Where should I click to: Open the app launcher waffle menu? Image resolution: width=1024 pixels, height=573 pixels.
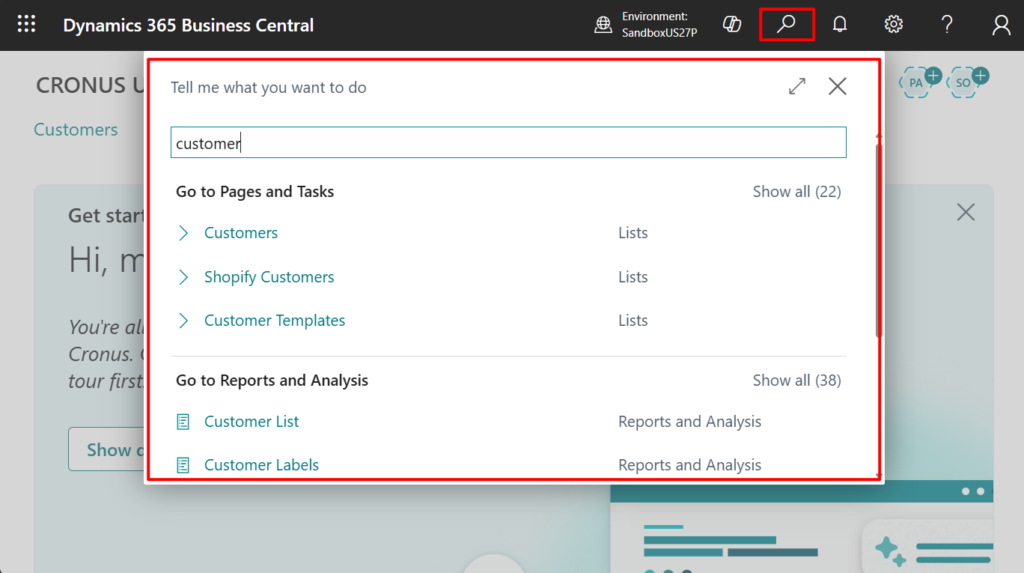(27, 25)
